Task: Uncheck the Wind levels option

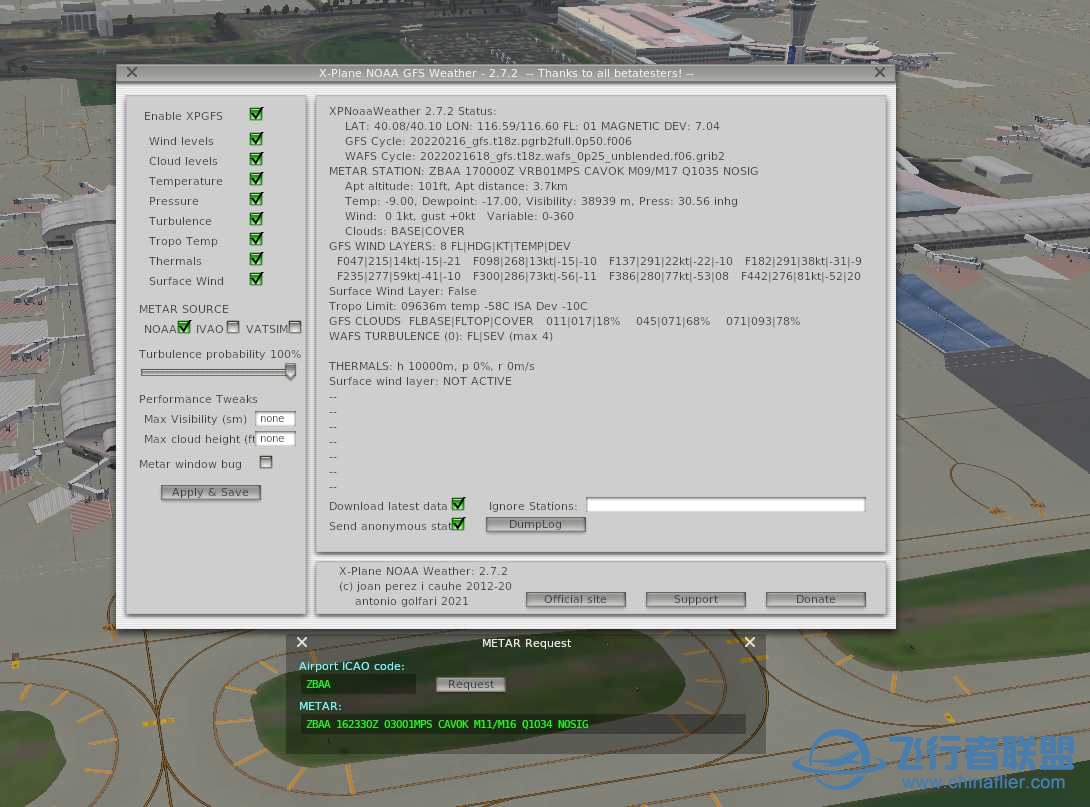Action: coord(256,139)
